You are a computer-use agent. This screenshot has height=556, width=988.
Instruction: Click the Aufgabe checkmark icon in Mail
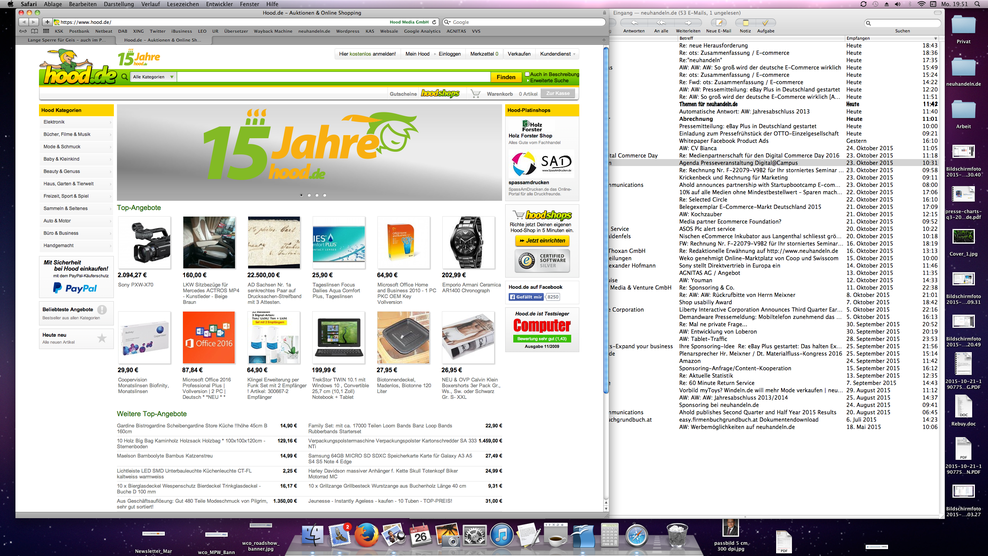[766, 23]
